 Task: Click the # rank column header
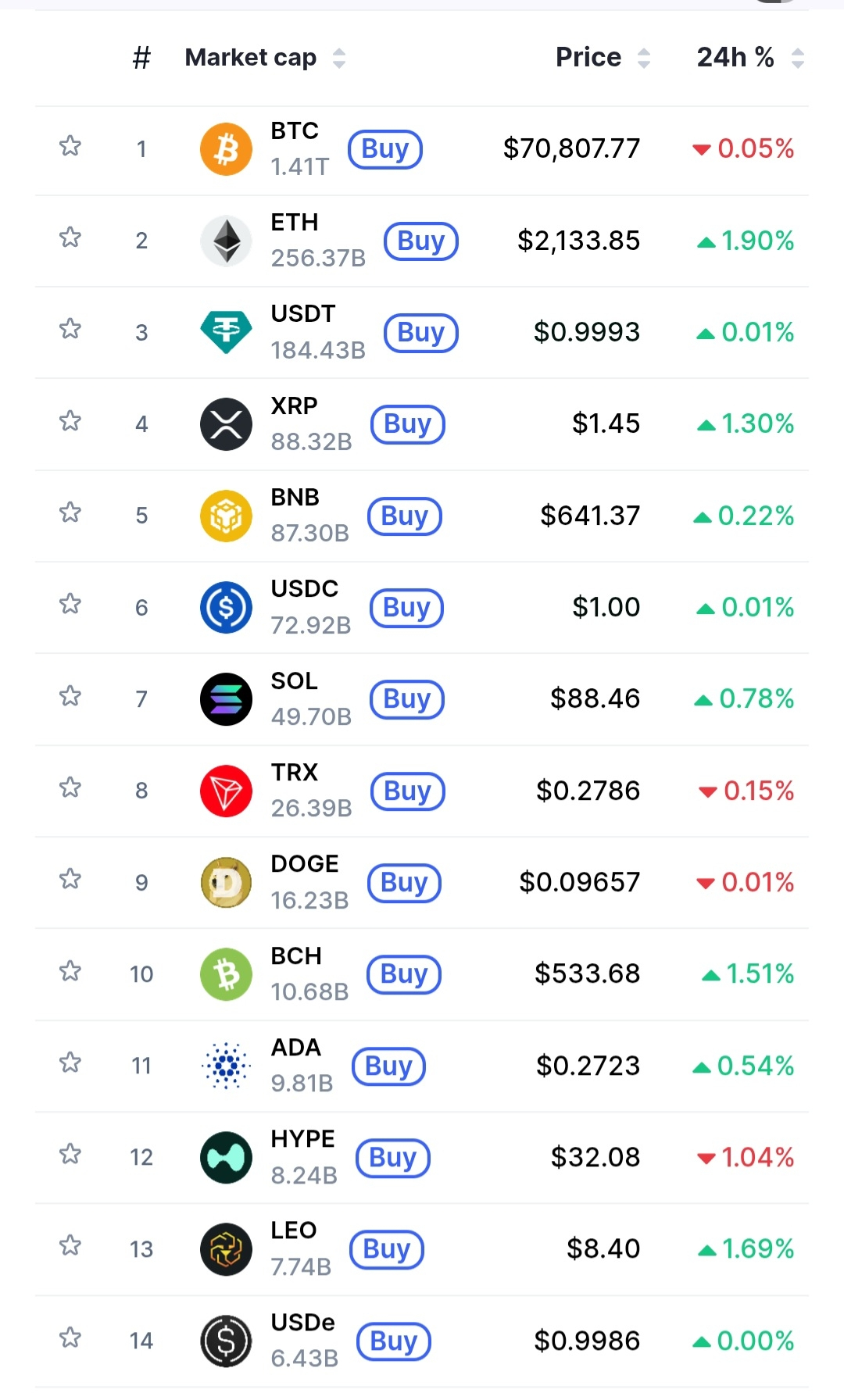(x=141, y=58)
